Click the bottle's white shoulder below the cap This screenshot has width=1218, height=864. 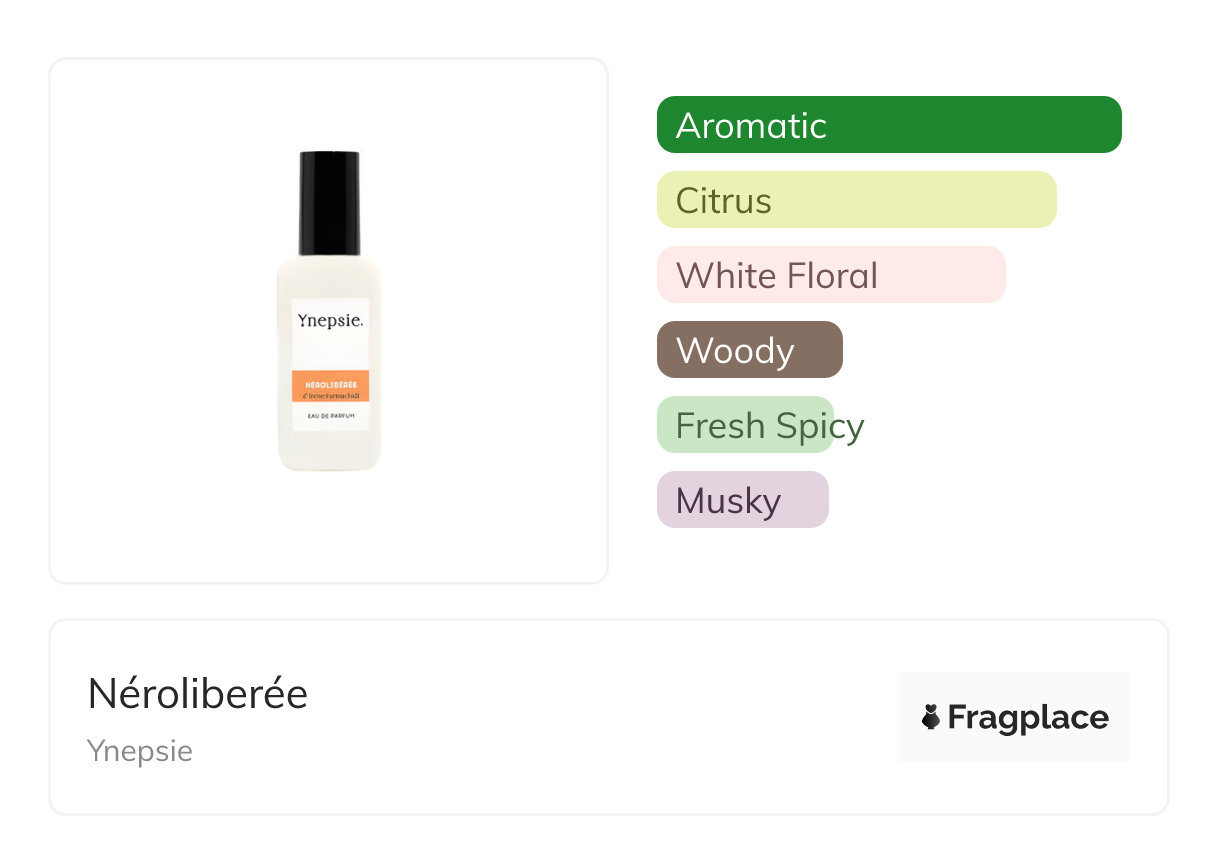click(329, 275)
